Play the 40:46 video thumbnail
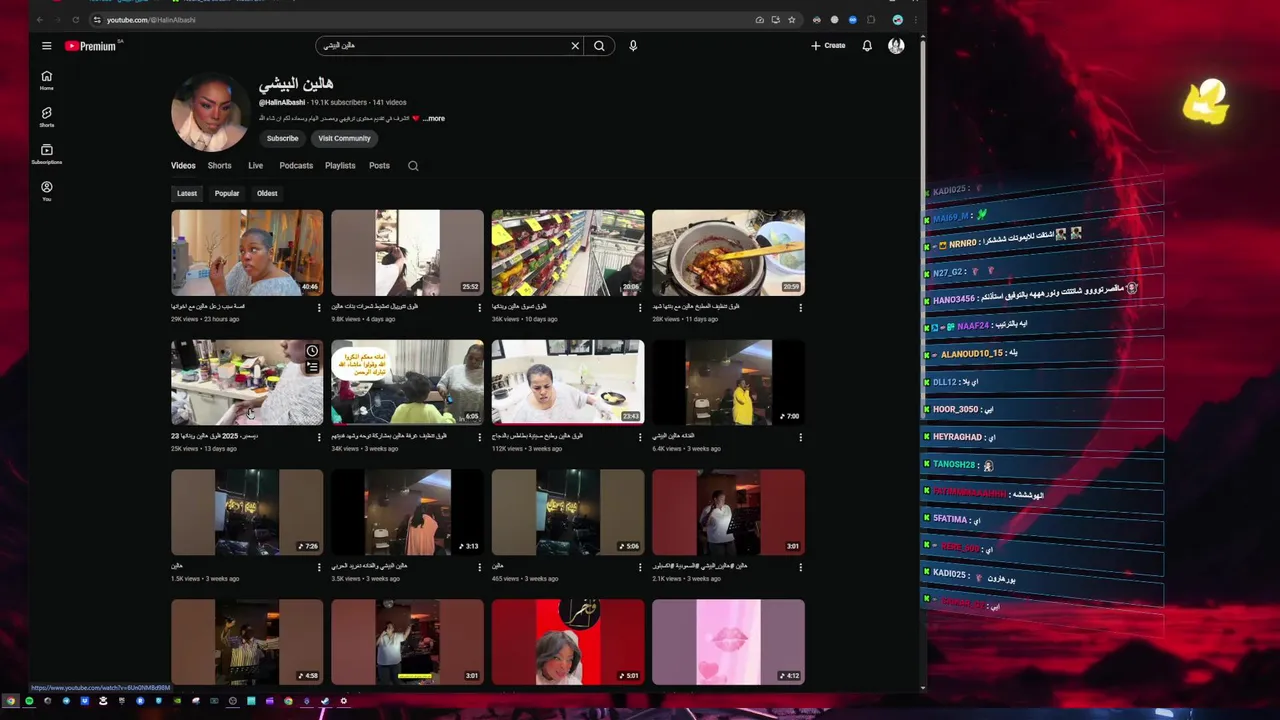The height and width of the screenshot is (720, 1280). click(x=247, y=253)
